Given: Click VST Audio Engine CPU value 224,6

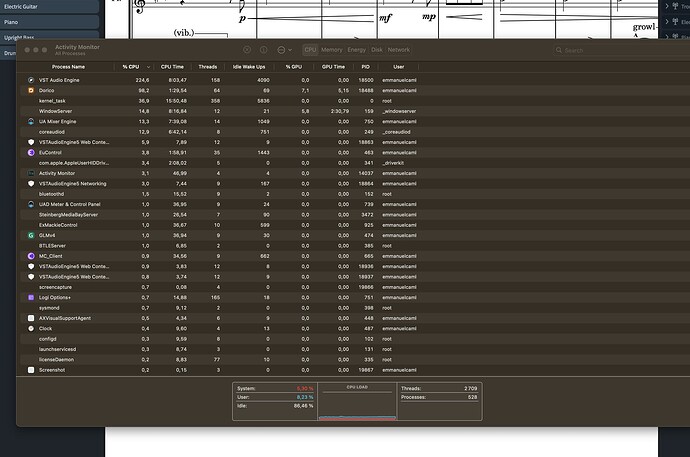Looking at the screenshot, I should (142, 80).
